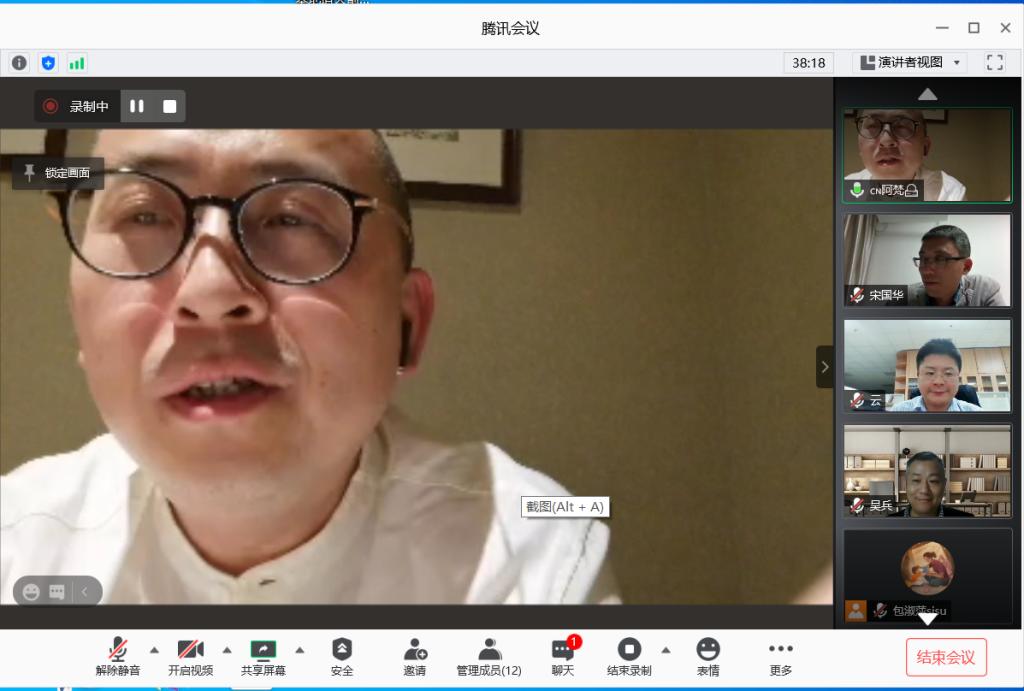Screen dimensions: 1024x691
Task: Open the 管理成员(12) members panel
Action: 489,656
